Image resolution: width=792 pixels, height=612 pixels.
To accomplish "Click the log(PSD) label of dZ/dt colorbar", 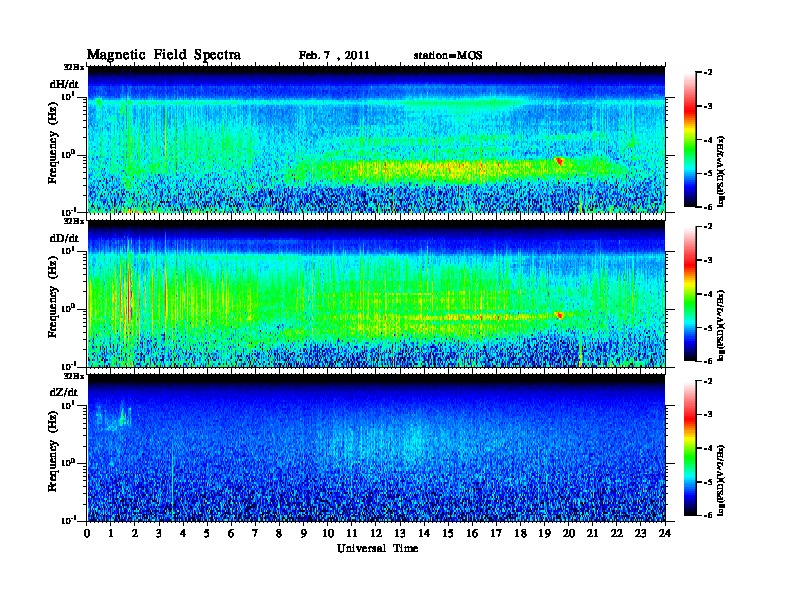I will [x=721, y=480].
